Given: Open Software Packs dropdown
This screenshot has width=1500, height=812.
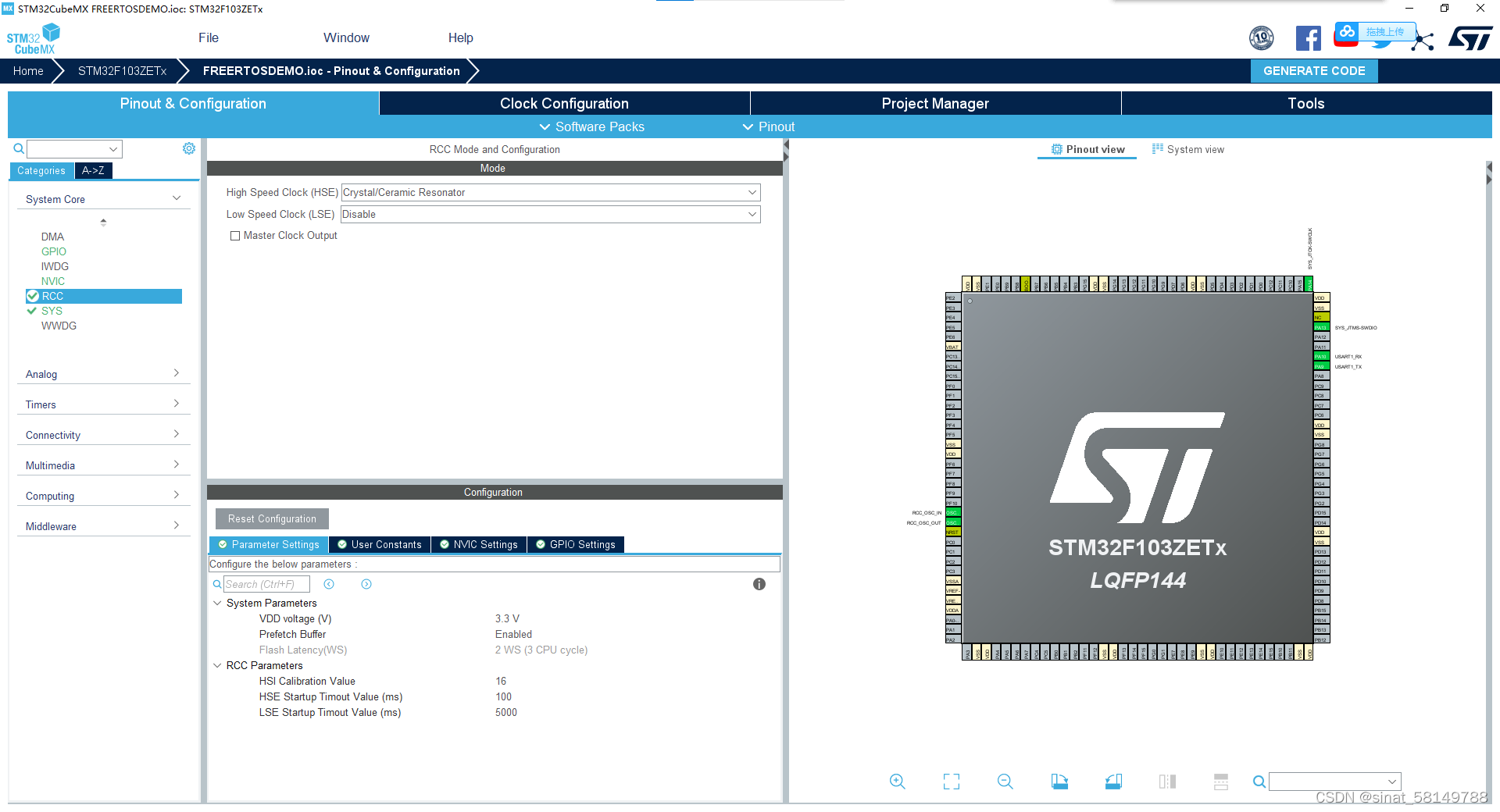Looking at the screenshot, I should [591, 126].
